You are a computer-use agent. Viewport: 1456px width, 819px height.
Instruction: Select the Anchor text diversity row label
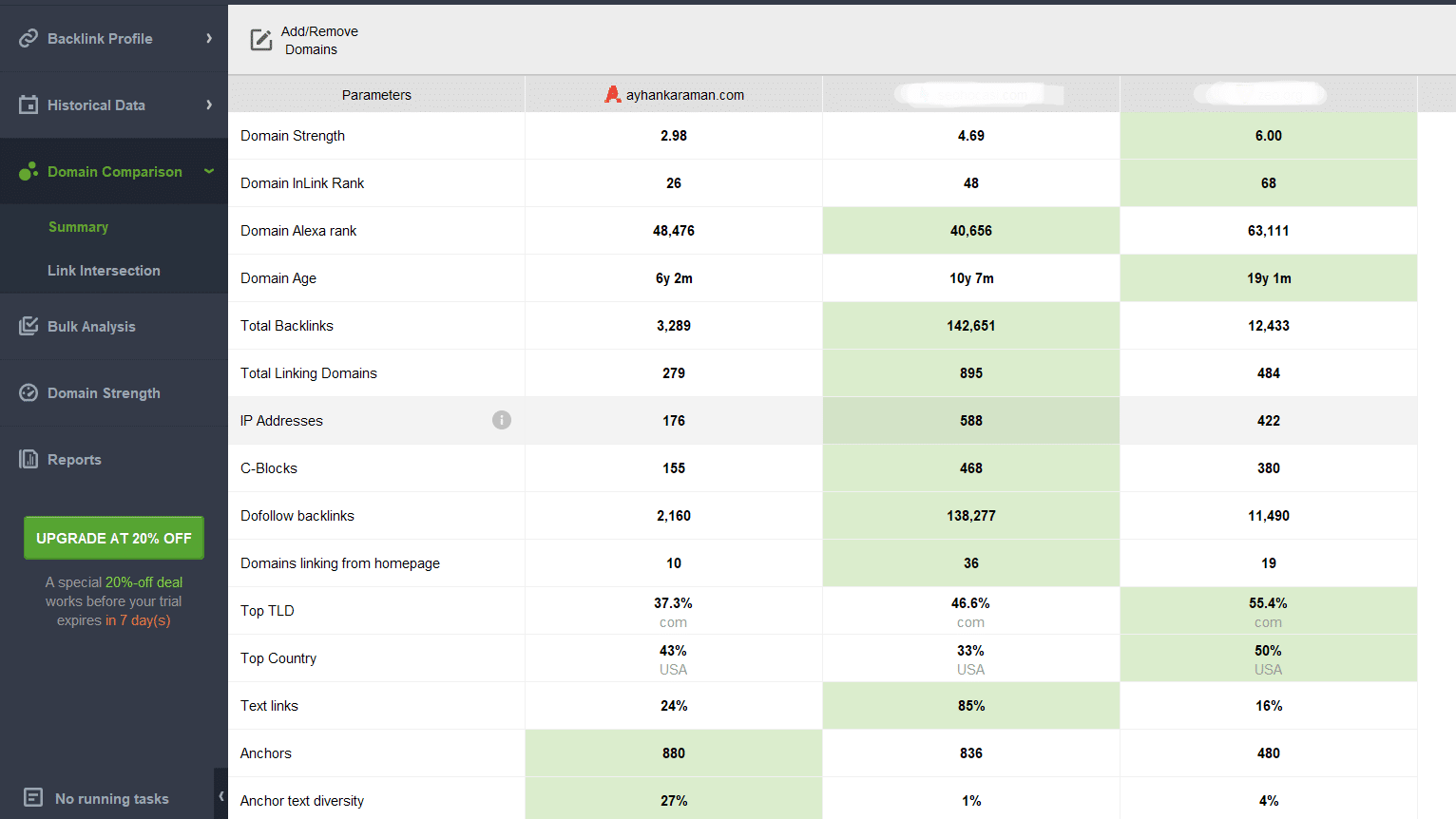302,801
